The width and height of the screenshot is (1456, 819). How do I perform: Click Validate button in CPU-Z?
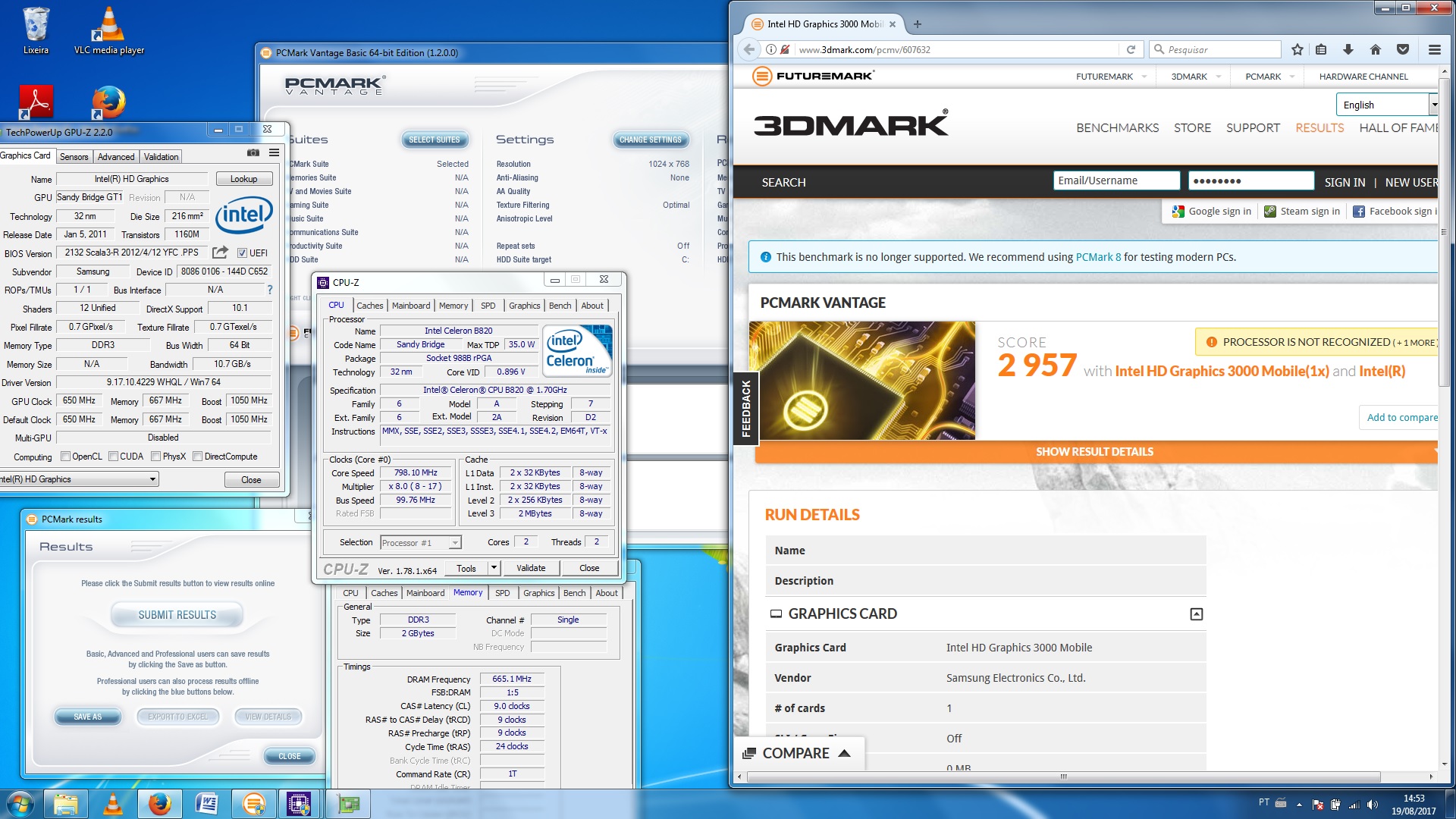pos(531,568)
